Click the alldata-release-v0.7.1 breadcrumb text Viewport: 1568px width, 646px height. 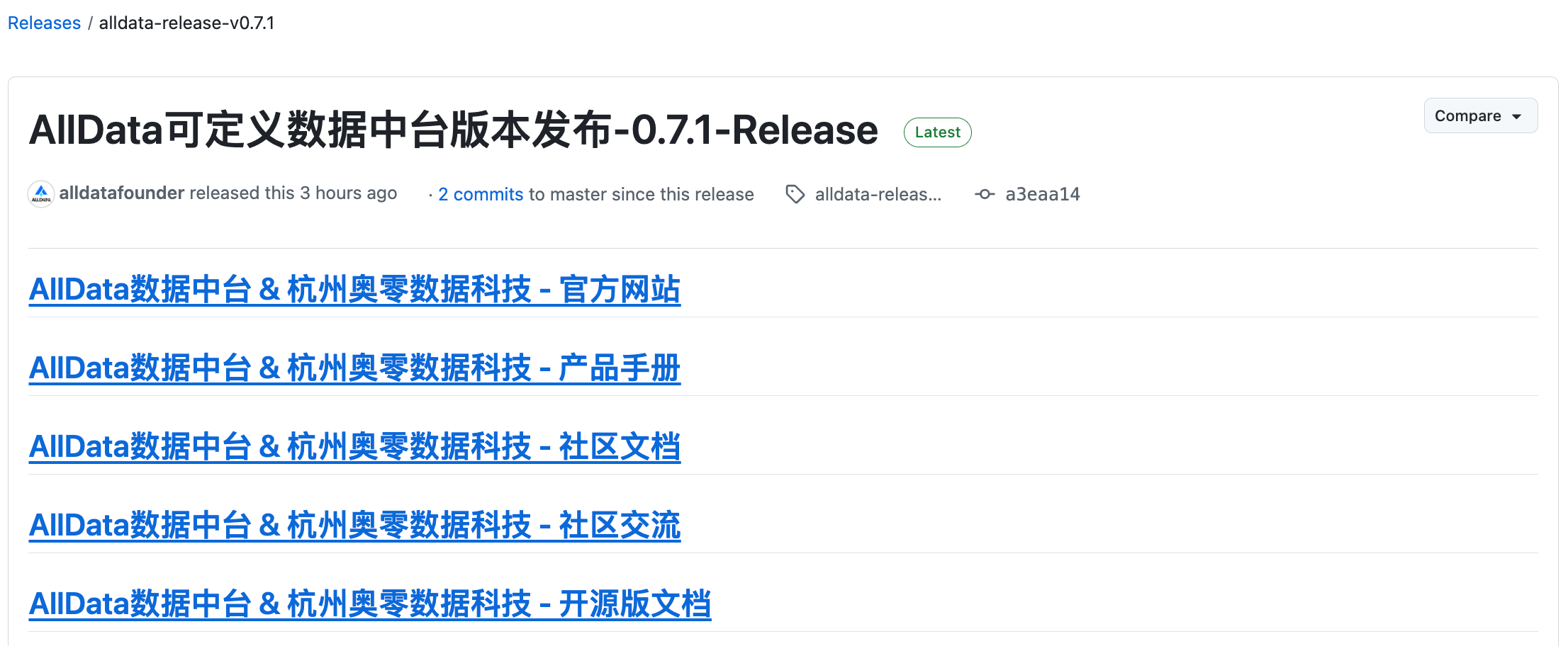(186, 23)
